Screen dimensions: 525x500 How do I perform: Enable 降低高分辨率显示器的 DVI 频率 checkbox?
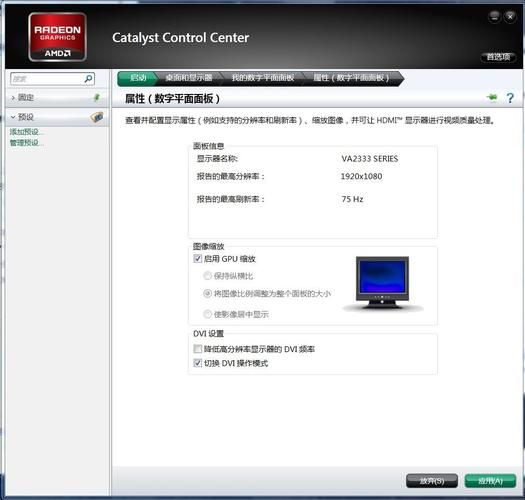coord(198,349)
